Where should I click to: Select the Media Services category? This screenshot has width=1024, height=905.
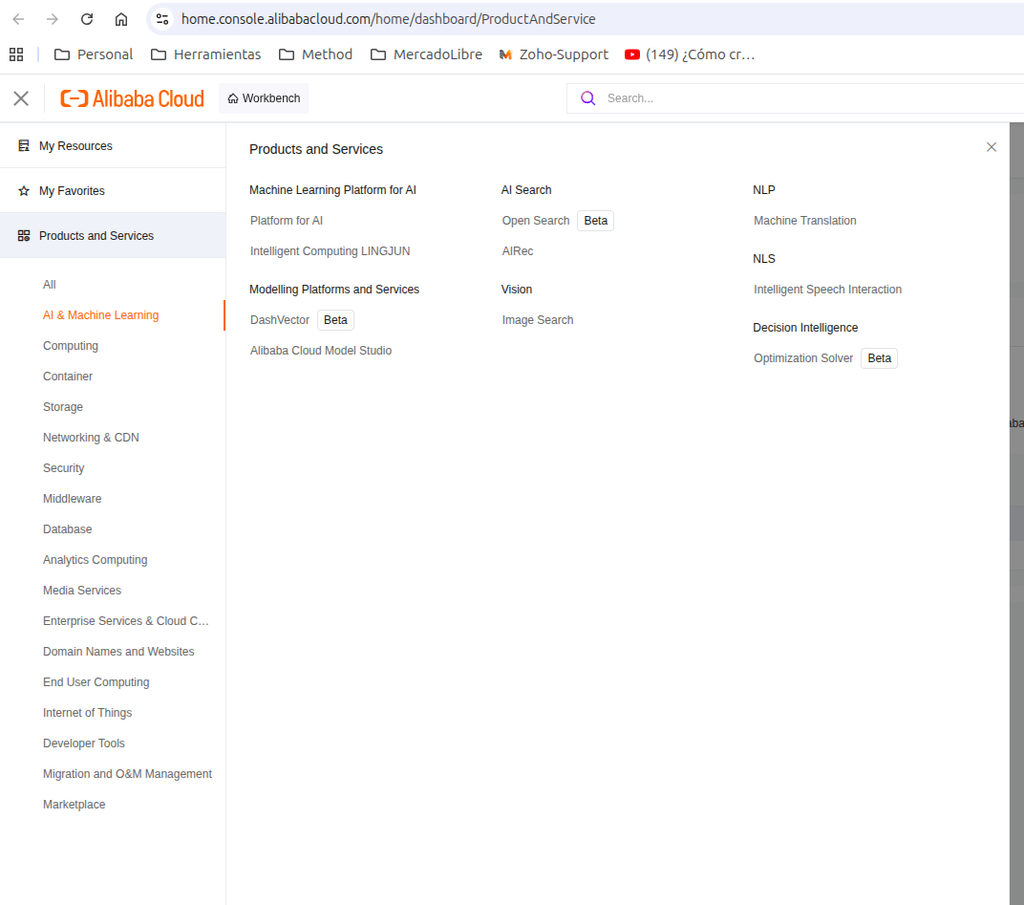tap(82, 590)
